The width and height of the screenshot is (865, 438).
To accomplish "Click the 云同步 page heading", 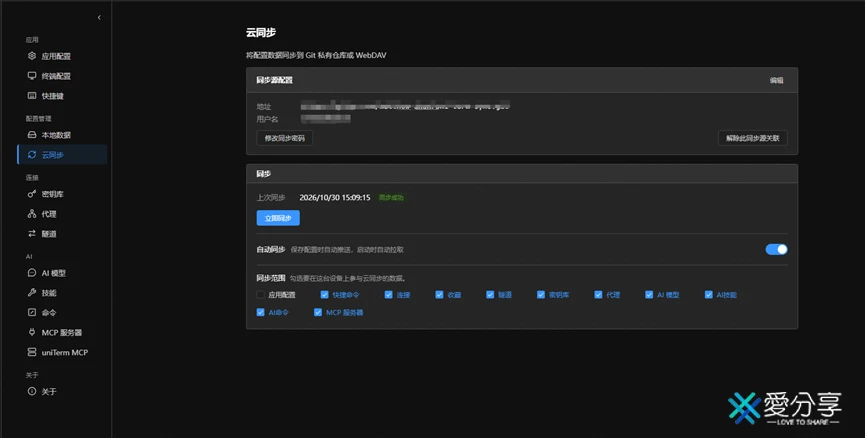I will [x=261, y=33].
